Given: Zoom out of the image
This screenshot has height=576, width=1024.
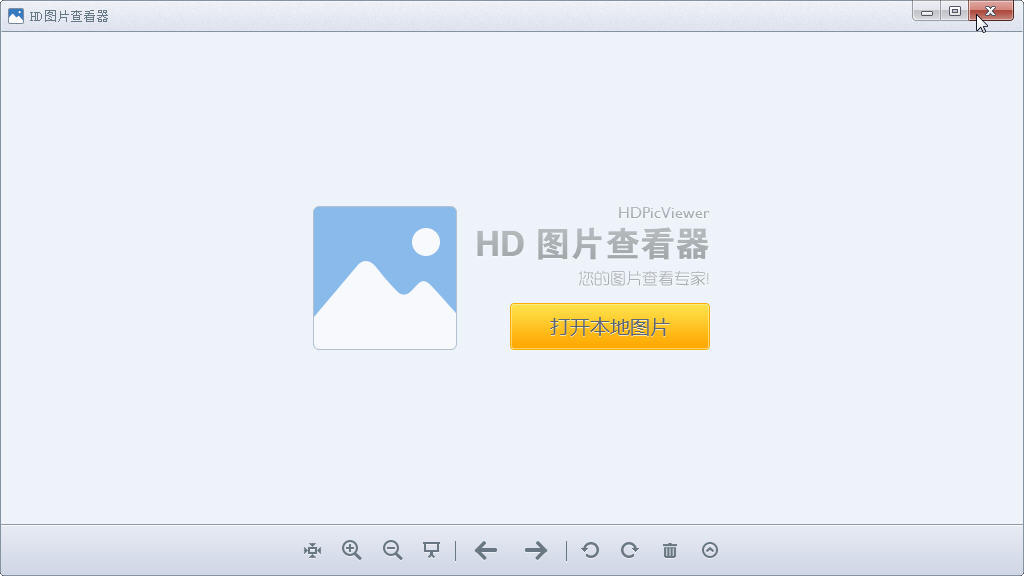Looking at the screenshot, I should click(x=391, y=550).
